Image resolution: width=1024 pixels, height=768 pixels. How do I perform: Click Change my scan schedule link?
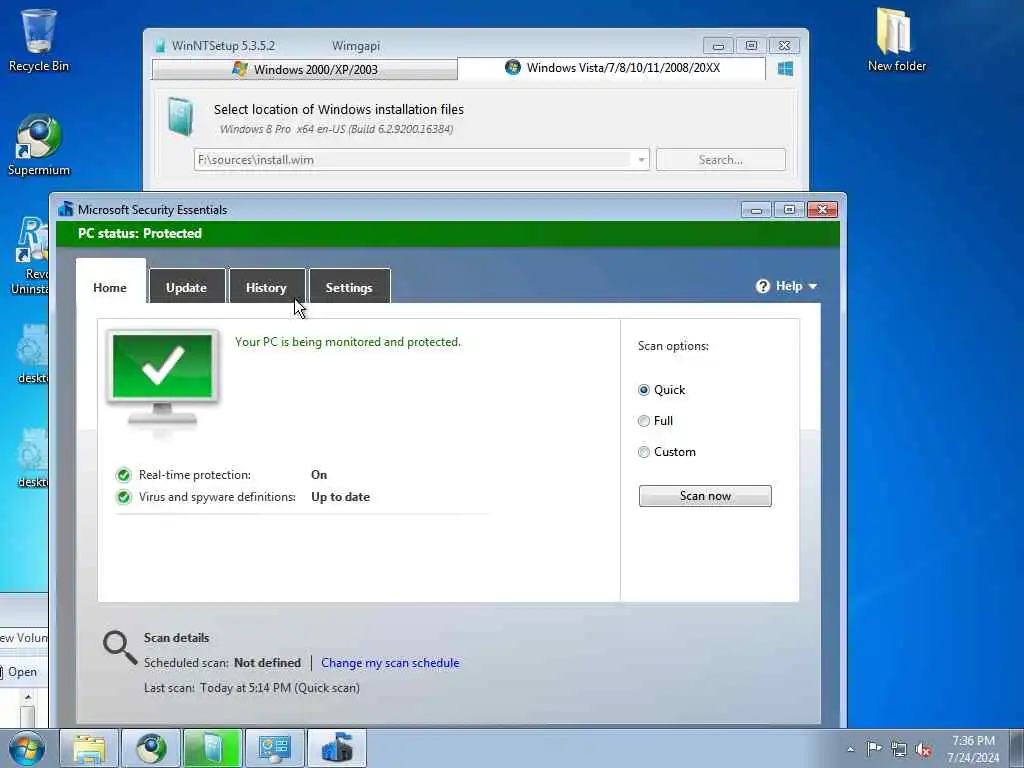point(390,663)
